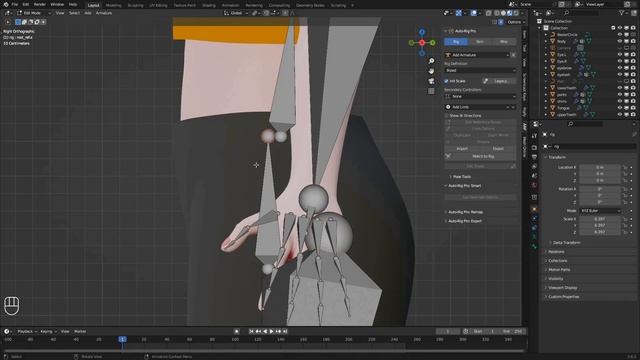Click the Rig tab button
This screenshot has width=640, height=360.
(x=456, y=42)
